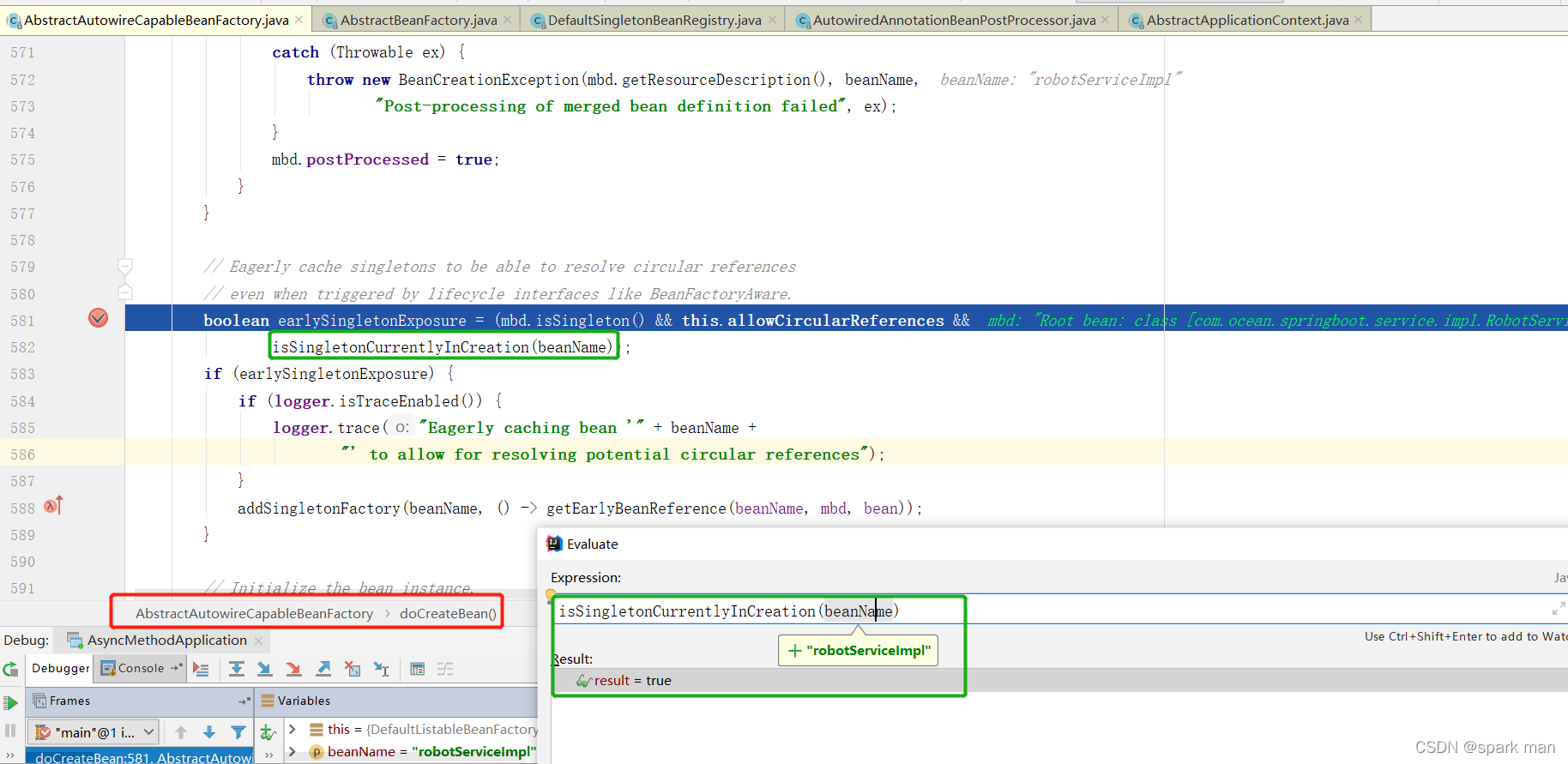This screenshot has height=764, width=1568.
Task: Click isSingletonCurrentlyInCreation(beanName) on line 582
Action: (443, 347)
